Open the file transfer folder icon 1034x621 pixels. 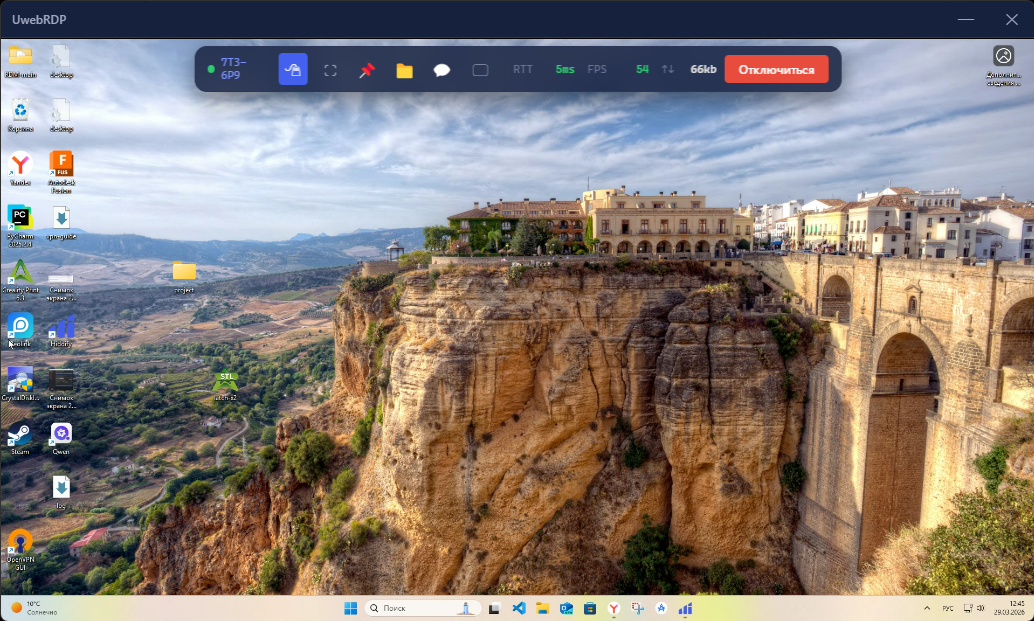click(404, 69)
